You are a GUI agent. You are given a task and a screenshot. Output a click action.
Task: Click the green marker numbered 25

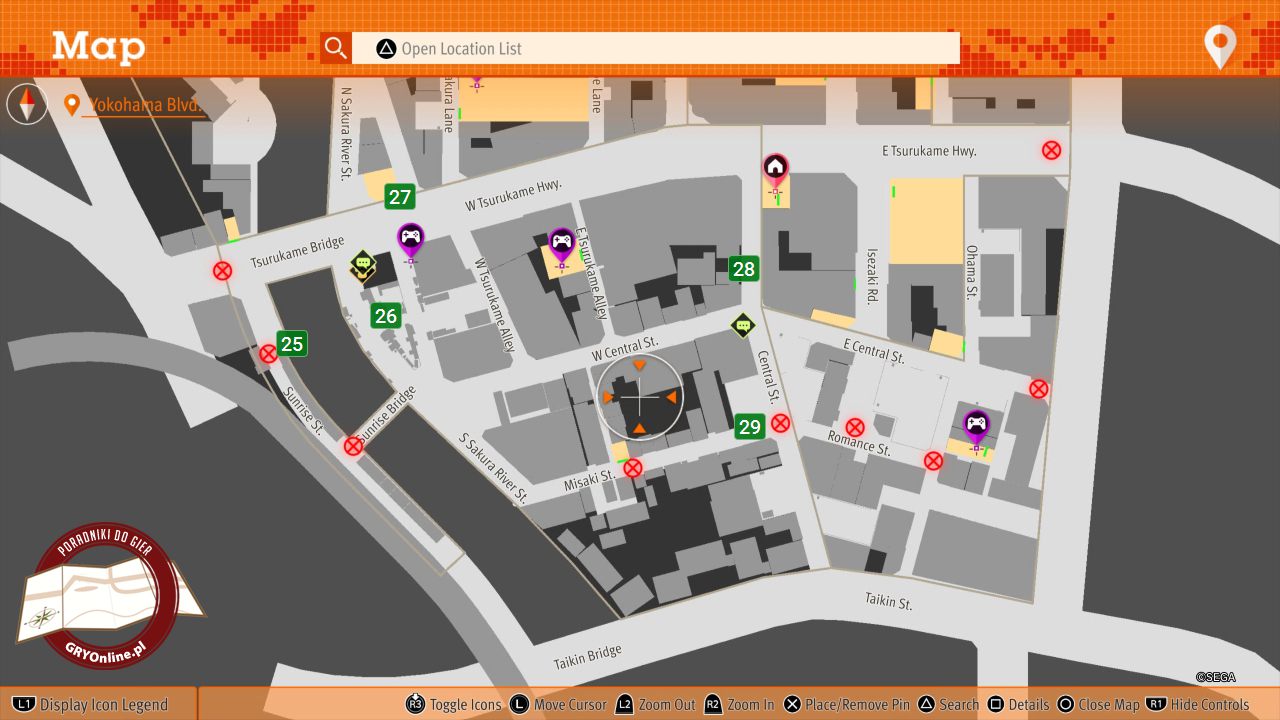point(291,344)
